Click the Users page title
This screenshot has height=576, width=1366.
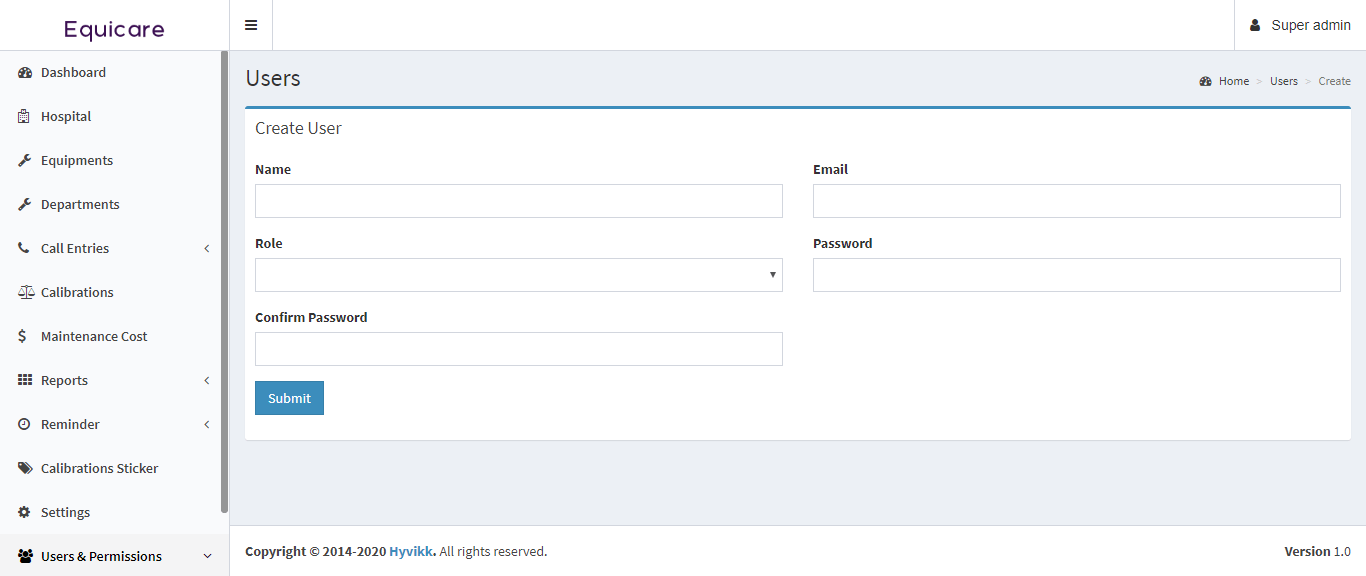273,78
